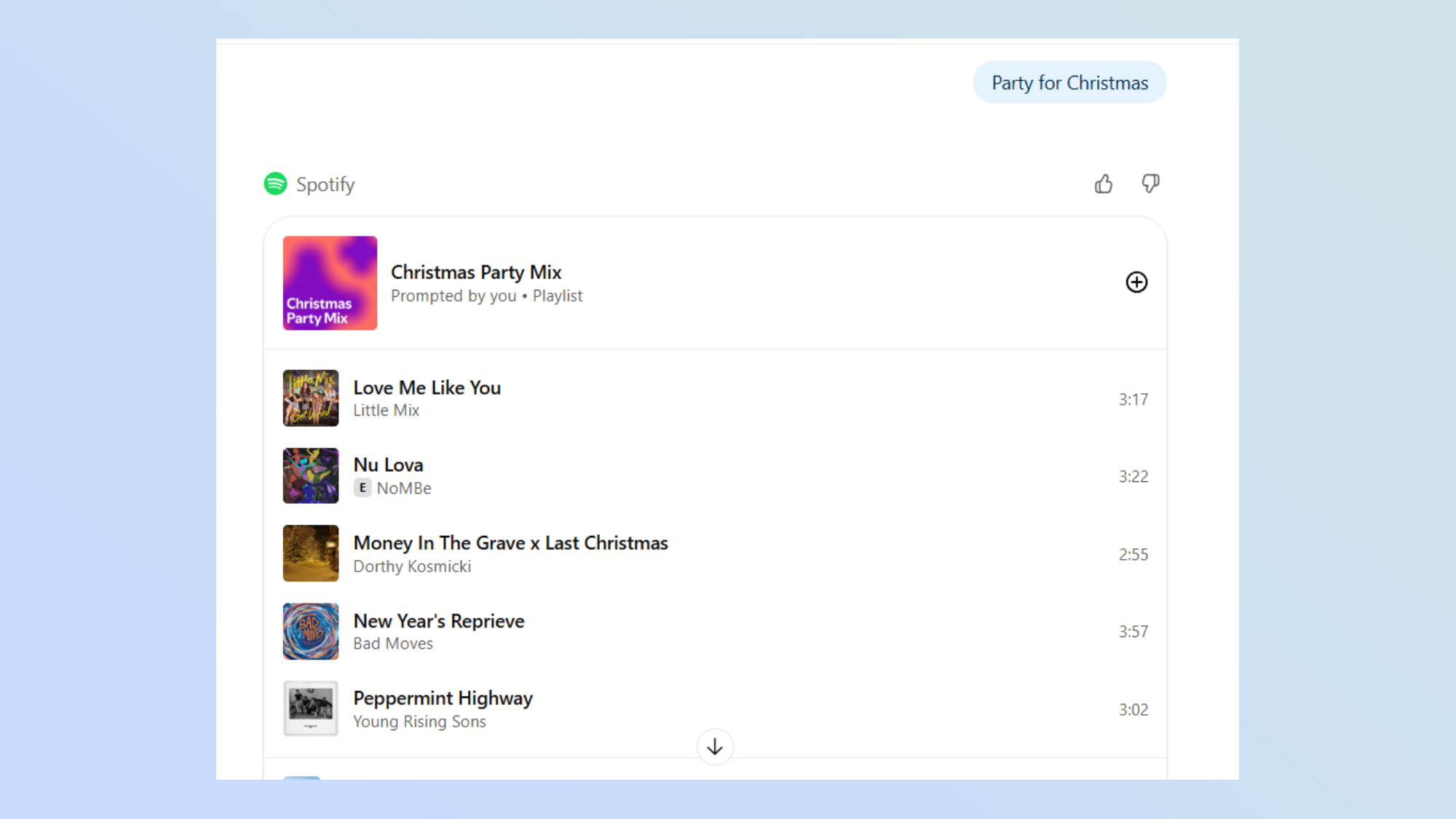Viewport: 1456px width, 819px height.
Task: Click the Peppermint Highway album artwork
Action: 310,708
